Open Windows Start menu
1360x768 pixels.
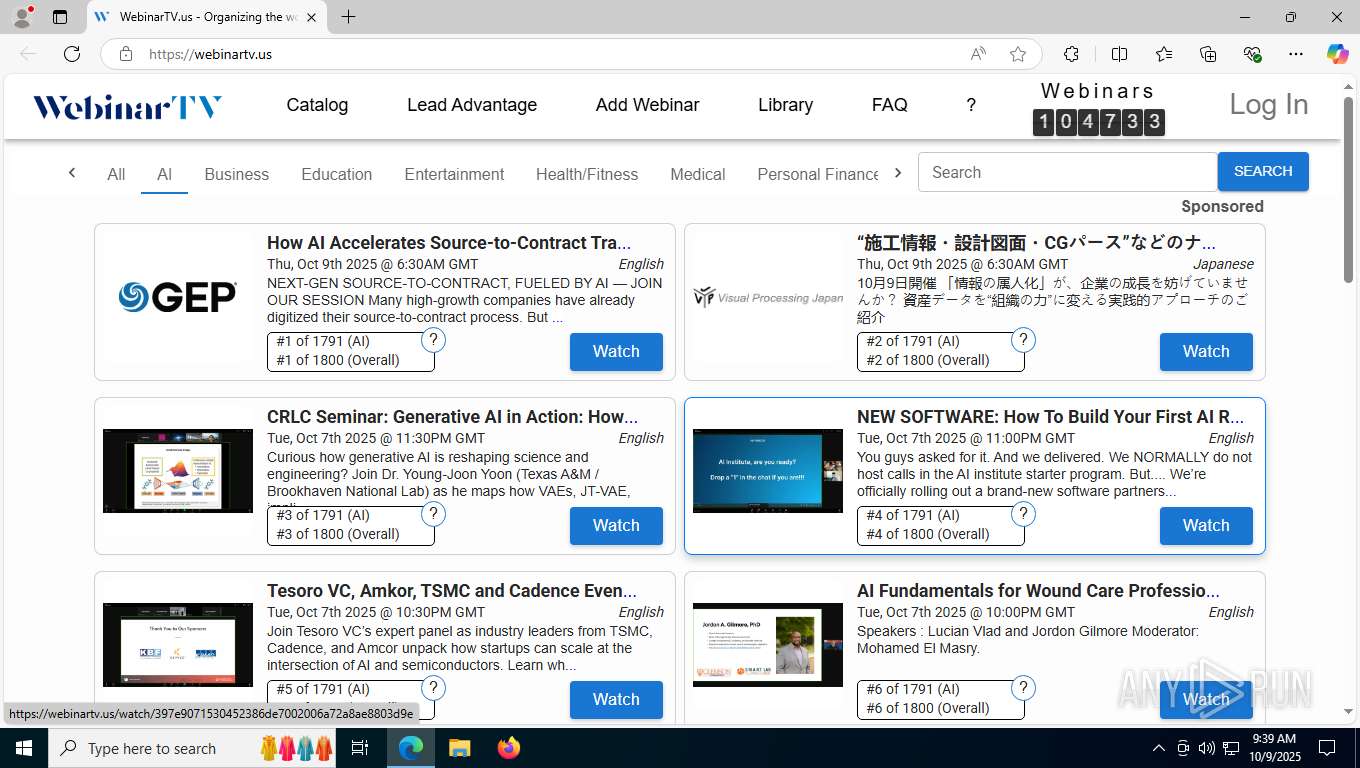pyautogui.click(x=23, y=748)
